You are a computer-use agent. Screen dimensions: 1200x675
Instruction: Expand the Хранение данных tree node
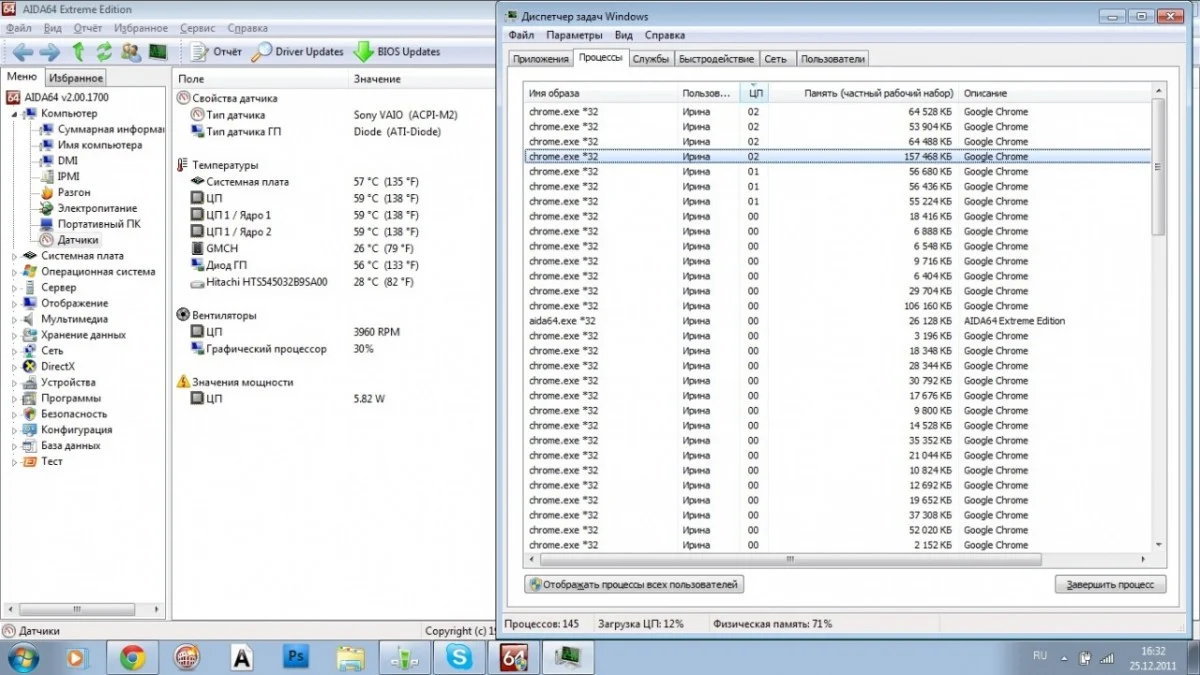[x=15, y=335]
